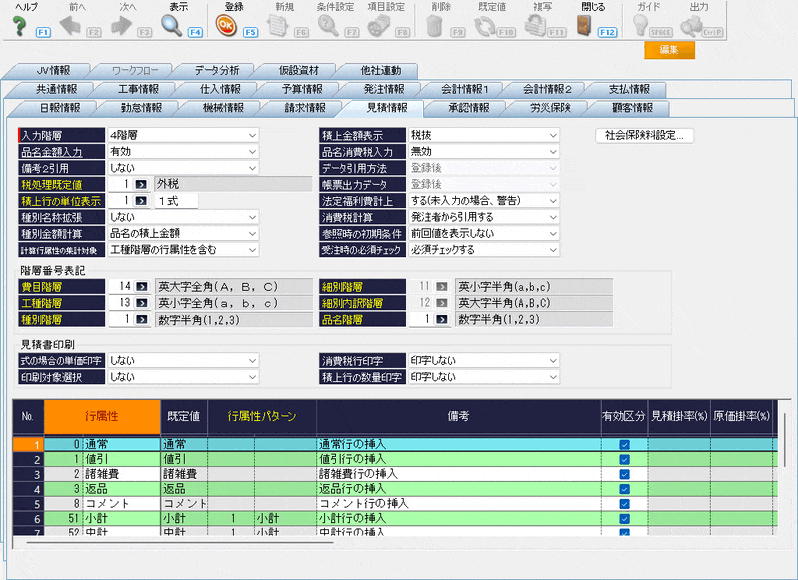Toggle 有効区分 checkbox in 通常 row

(x=624, y=444)
